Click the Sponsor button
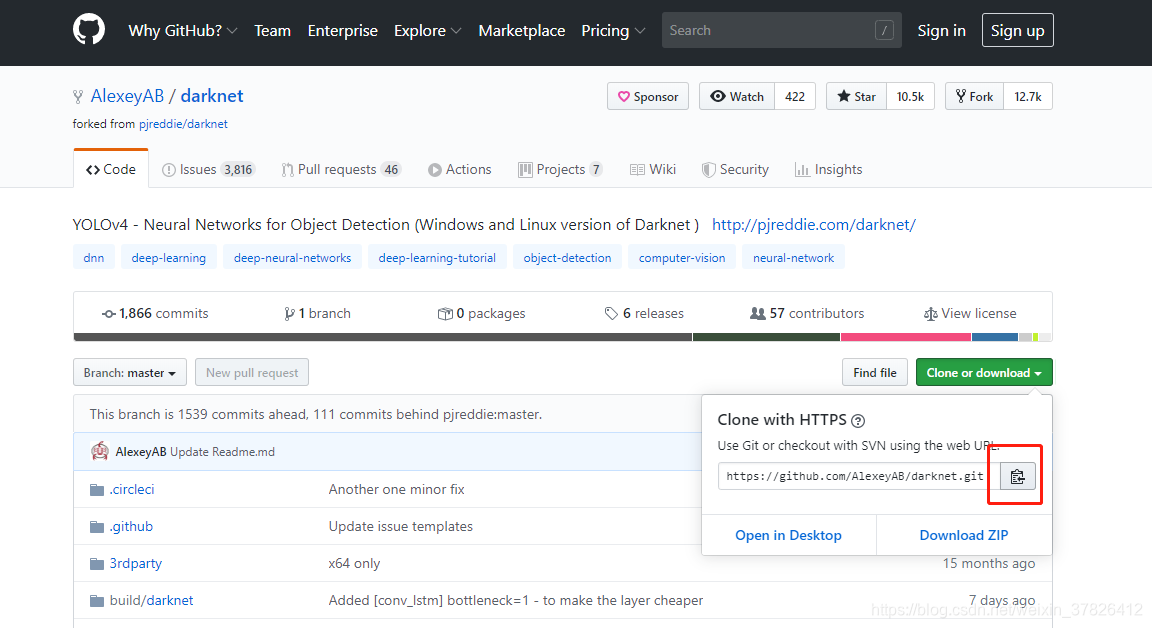This screenshot has width=1152, height=628. 648,96
